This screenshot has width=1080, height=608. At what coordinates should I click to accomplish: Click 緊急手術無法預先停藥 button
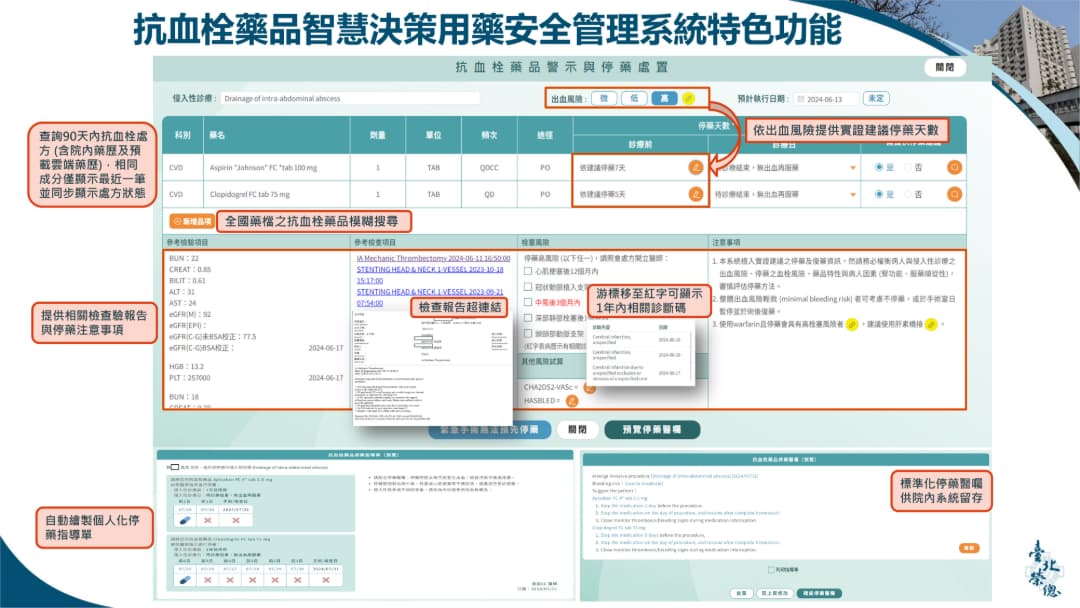(489, 430)
